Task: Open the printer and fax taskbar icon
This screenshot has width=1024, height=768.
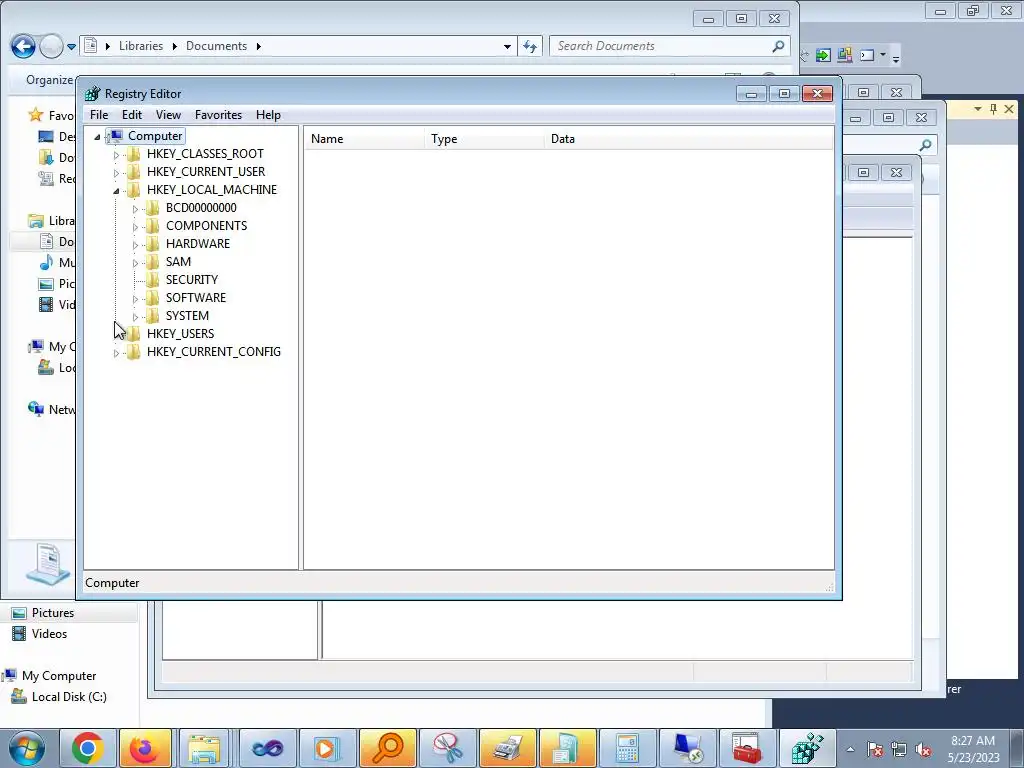Action: [507, 748]
